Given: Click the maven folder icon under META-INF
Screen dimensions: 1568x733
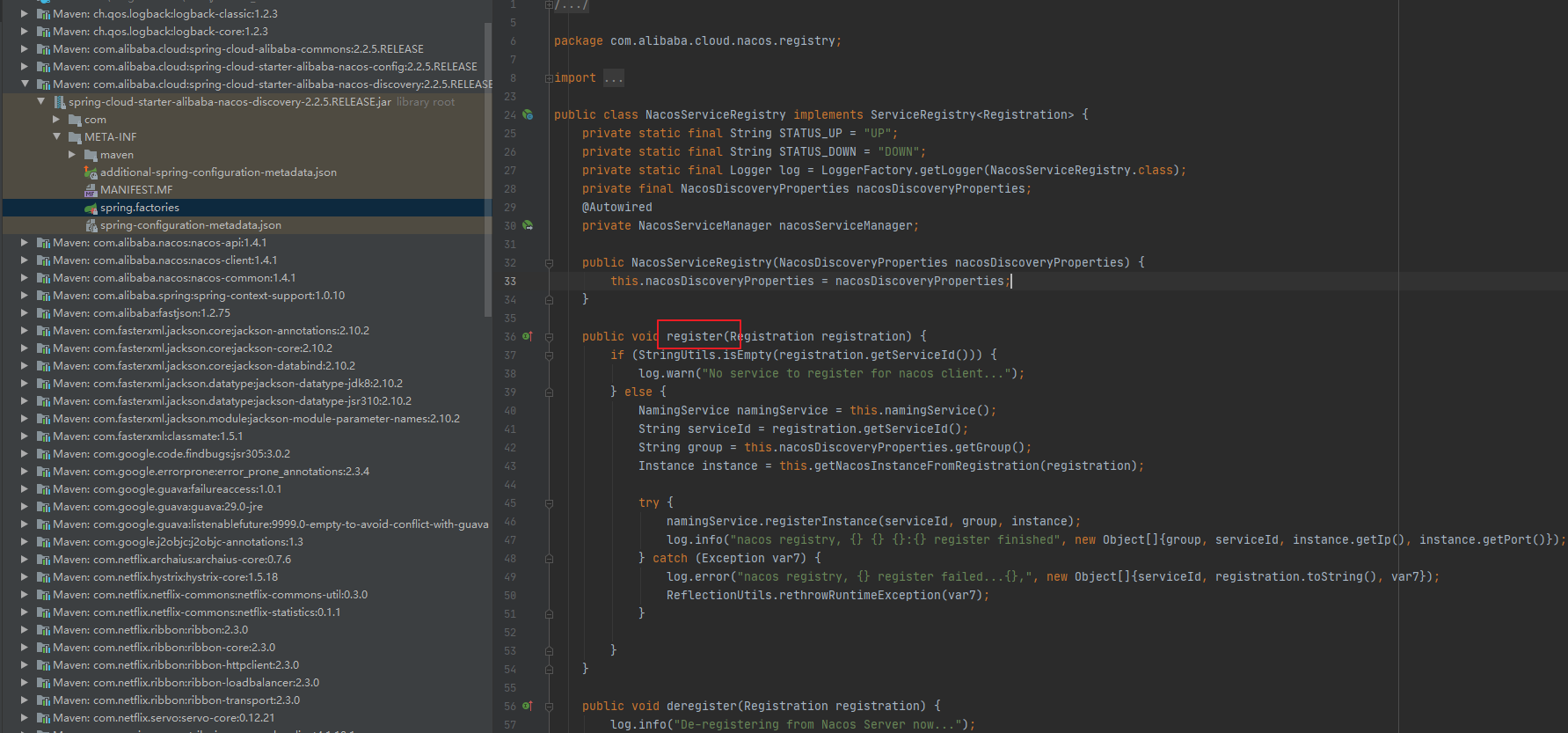Looking at the screenshot, I should click(91, 155).
